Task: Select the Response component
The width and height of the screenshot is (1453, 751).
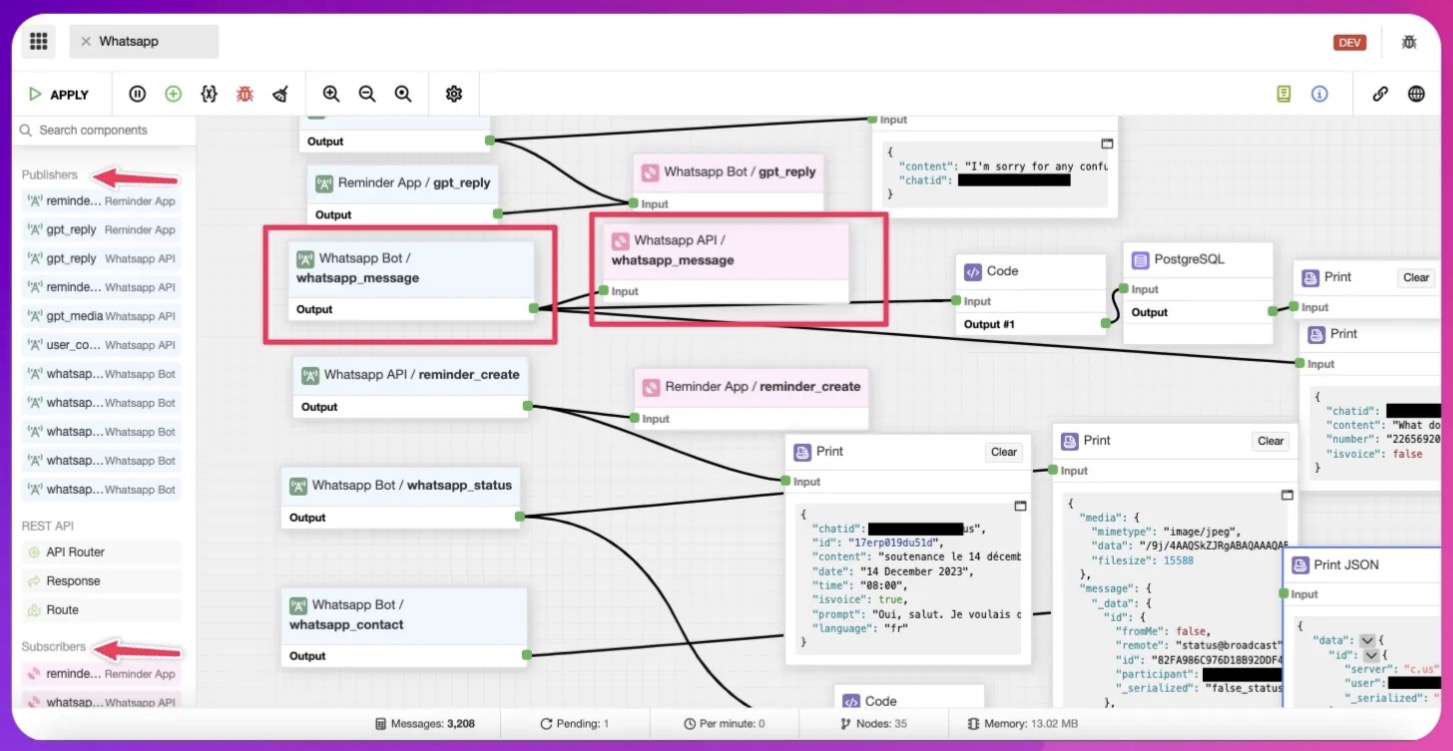Action: pos(102,581)
